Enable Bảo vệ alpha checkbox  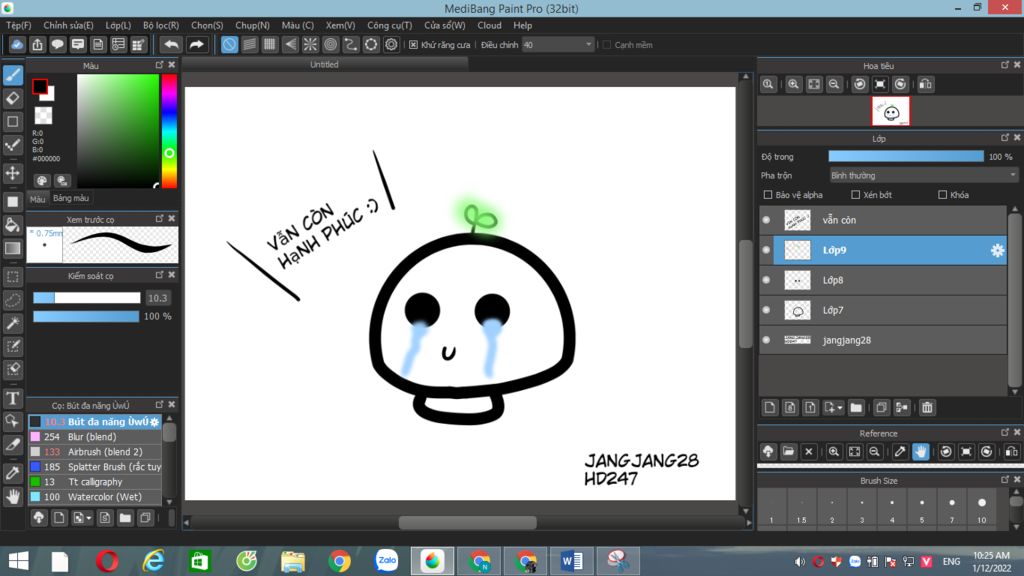pos(768,195)
